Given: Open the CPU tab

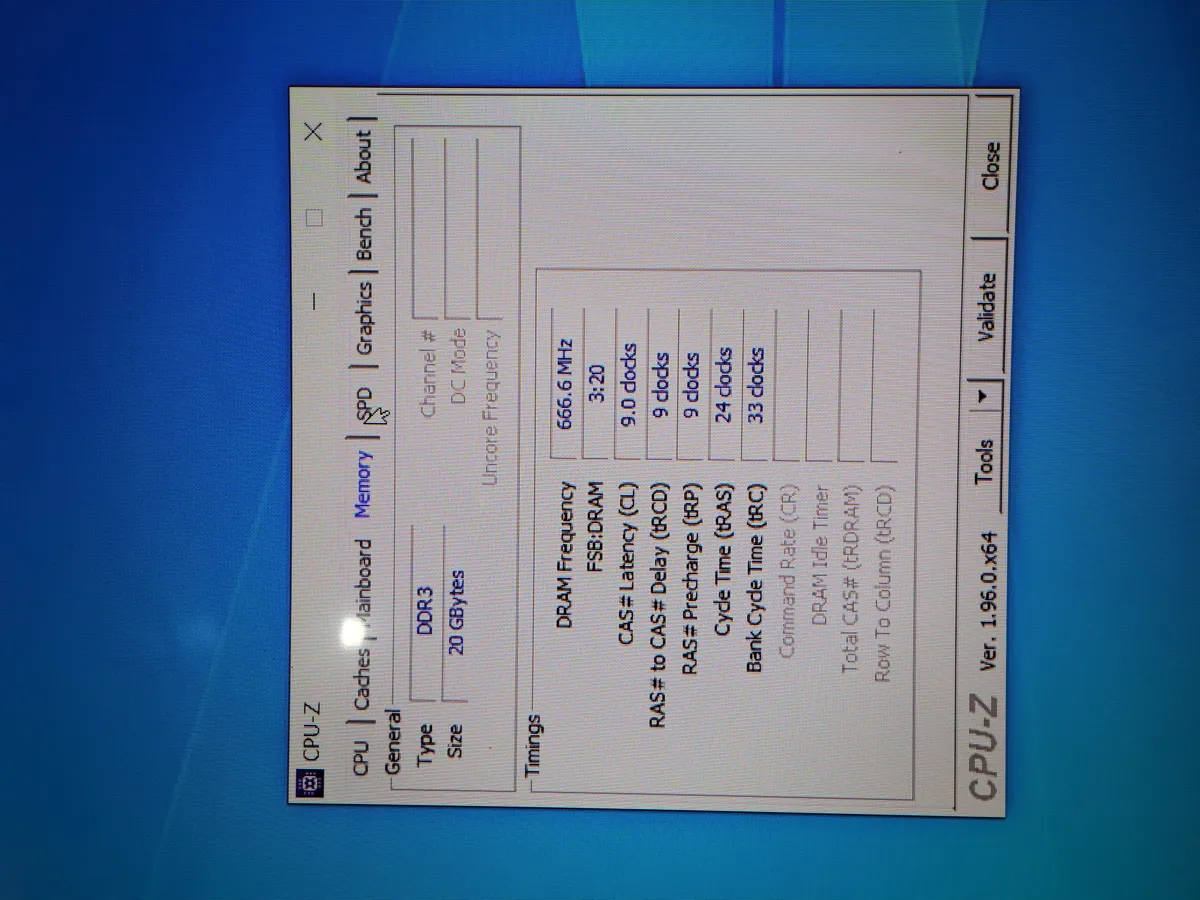Looking at the screenshot, I should [x=362, y=757].
